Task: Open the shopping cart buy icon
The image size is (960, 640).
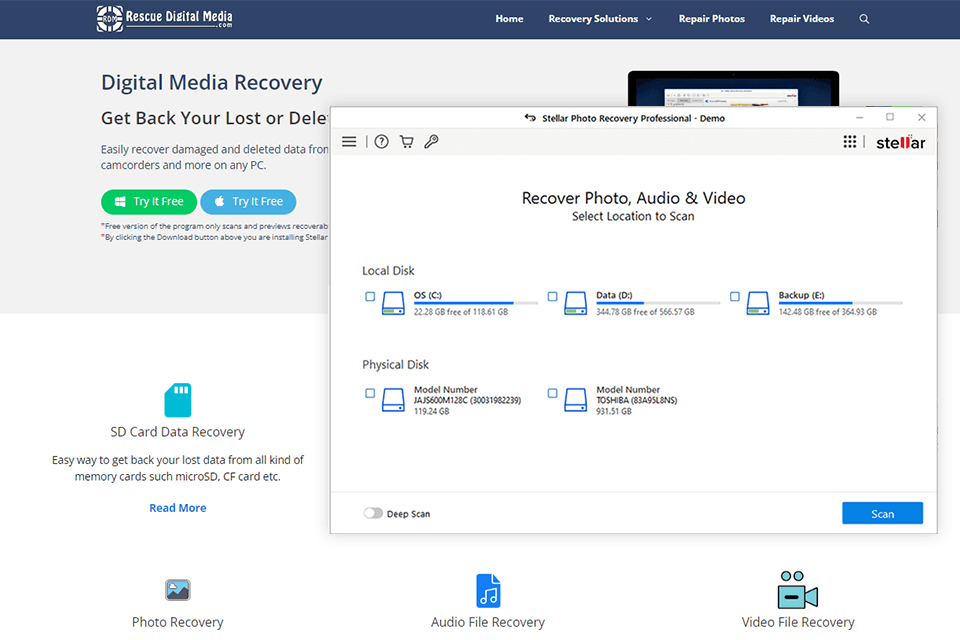Action: [407, 142]
